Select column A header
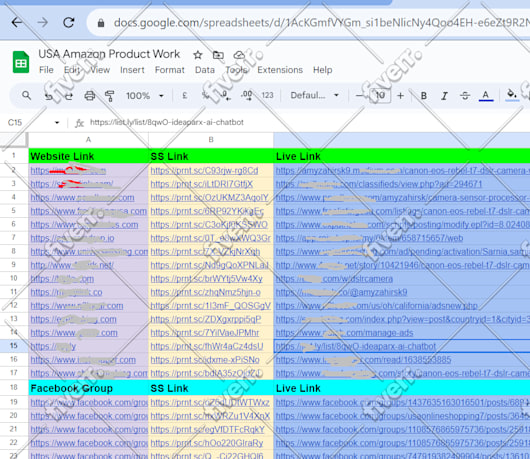The image size is (530, 459). click(88, 140)
